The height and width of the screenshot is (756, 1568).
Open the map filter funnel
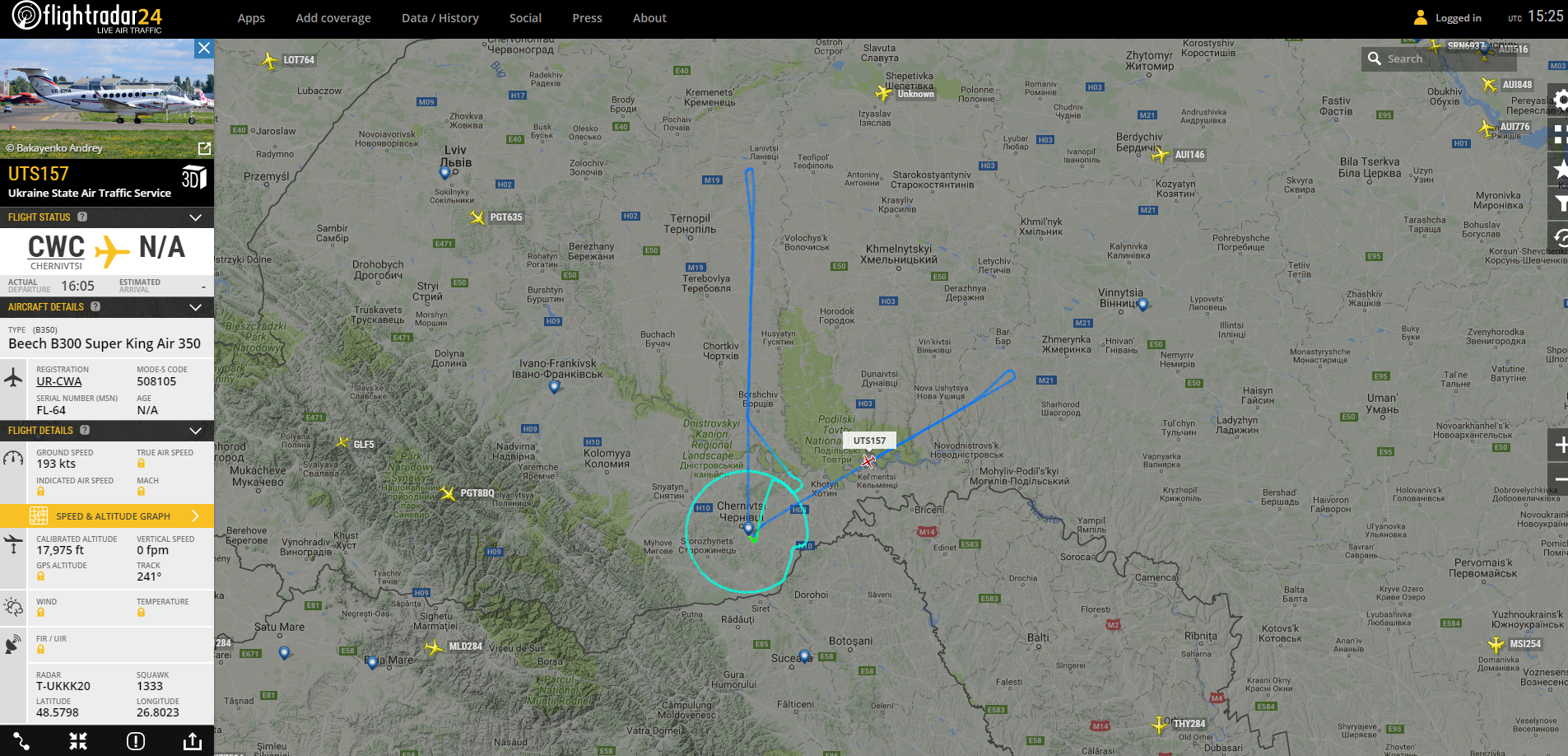tap(1559, 203)
